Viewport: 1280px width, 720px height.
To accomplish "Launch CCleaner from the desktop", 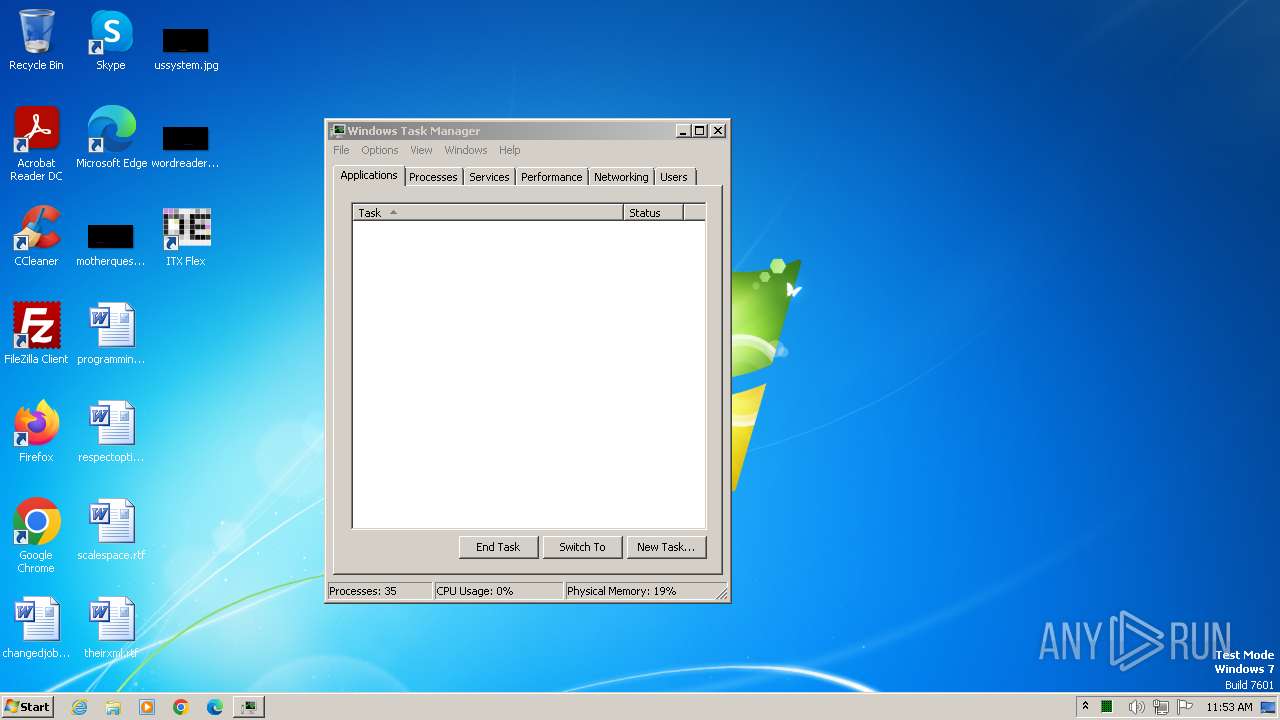I will [36, 236].
